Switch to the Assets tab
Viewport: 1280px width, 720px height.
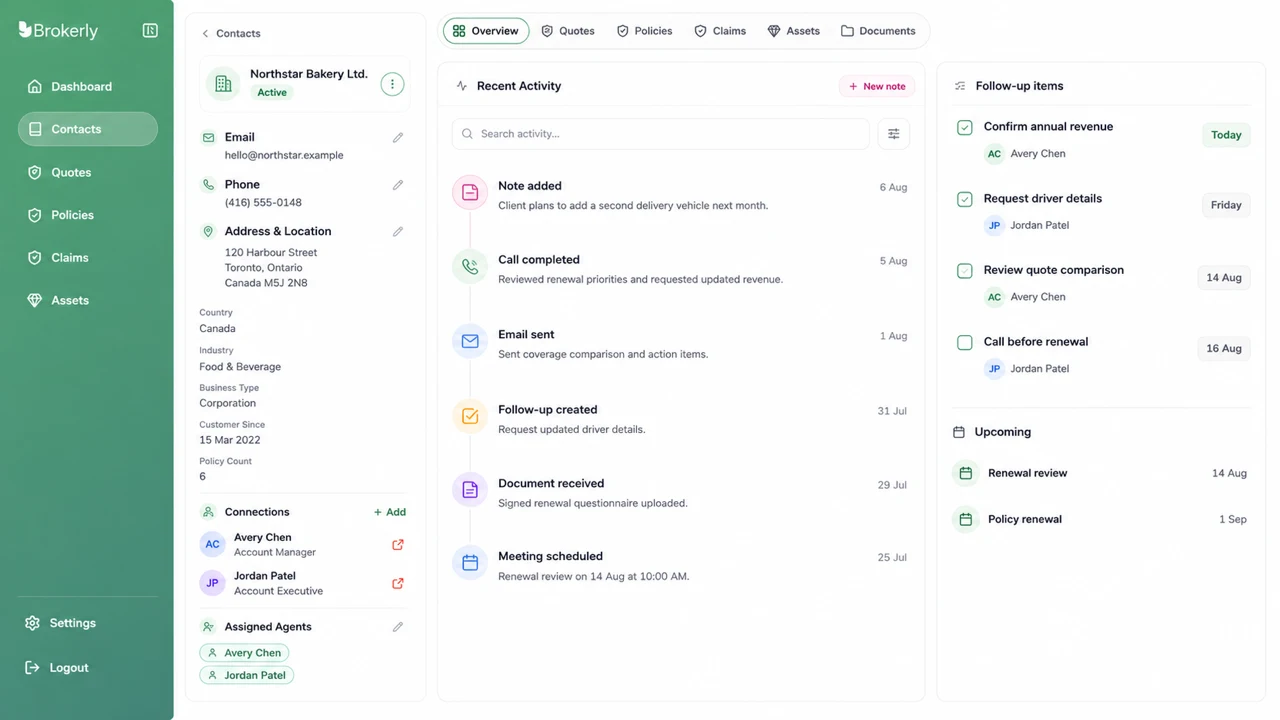pyautogui.click(x=794, y=31)
